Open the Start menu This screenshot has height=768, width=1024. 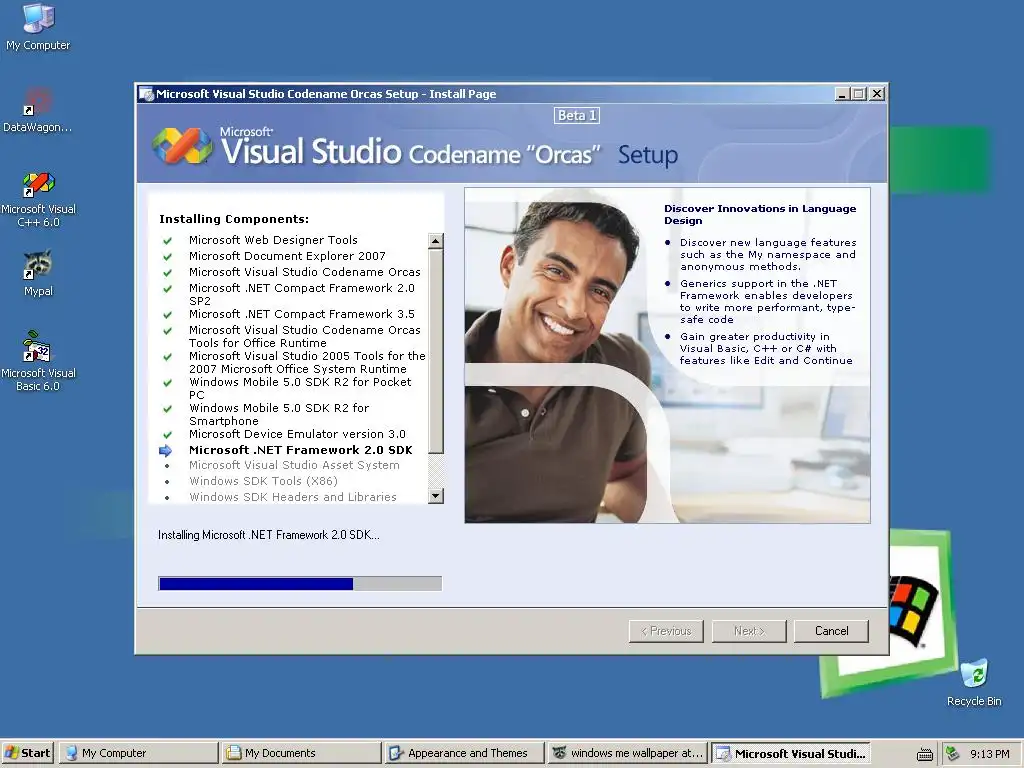(x=28, y=753)
